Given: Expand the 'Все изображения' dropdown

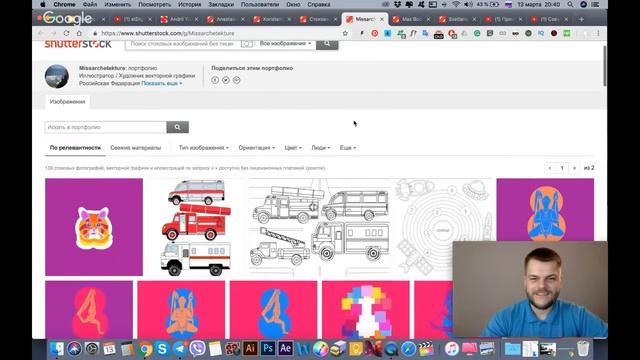Looking at the screenshot, I should [x=285, y=43].
